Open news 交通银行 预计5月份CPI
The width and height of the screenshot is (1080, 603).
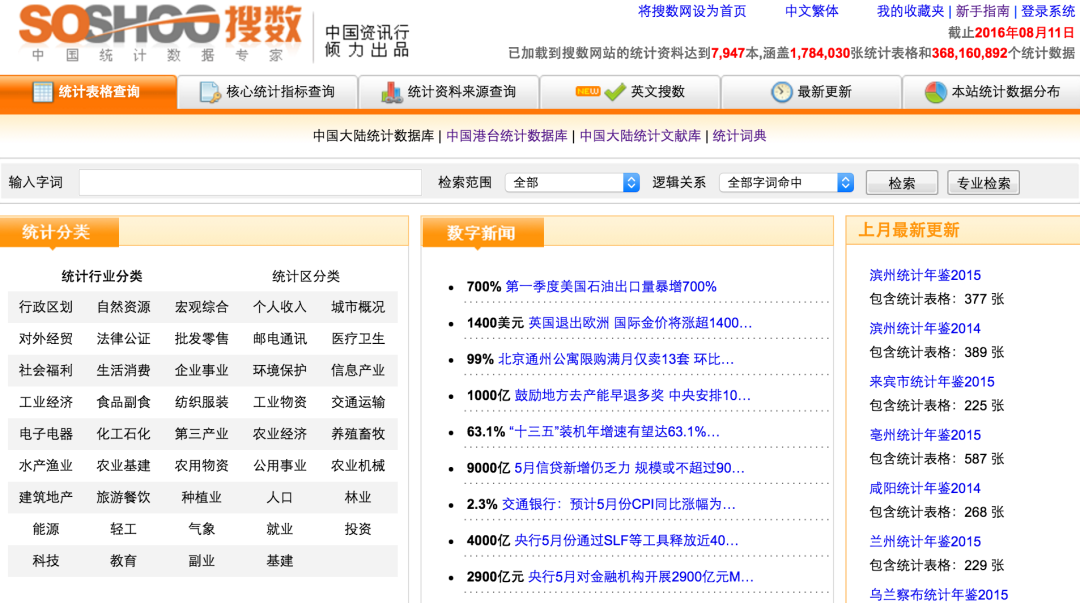coord(619,504)
